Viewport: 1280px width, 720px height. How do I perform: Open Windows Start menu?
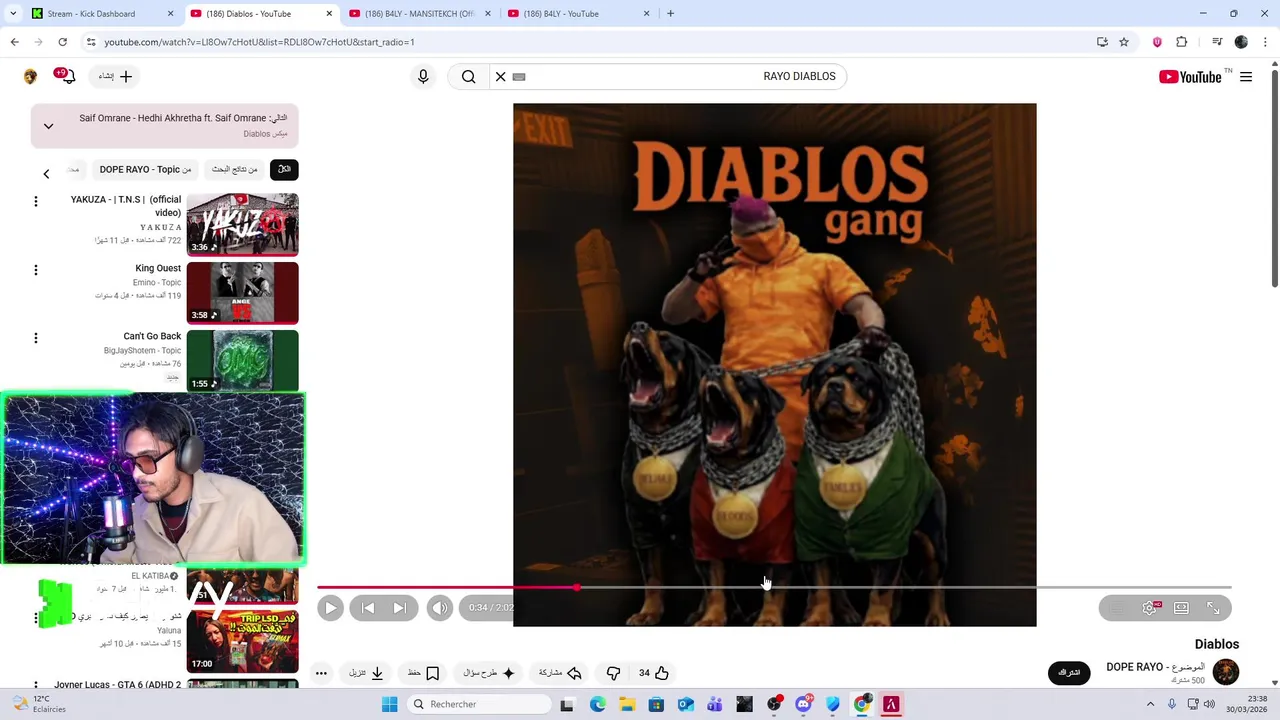tap(389, 704)
